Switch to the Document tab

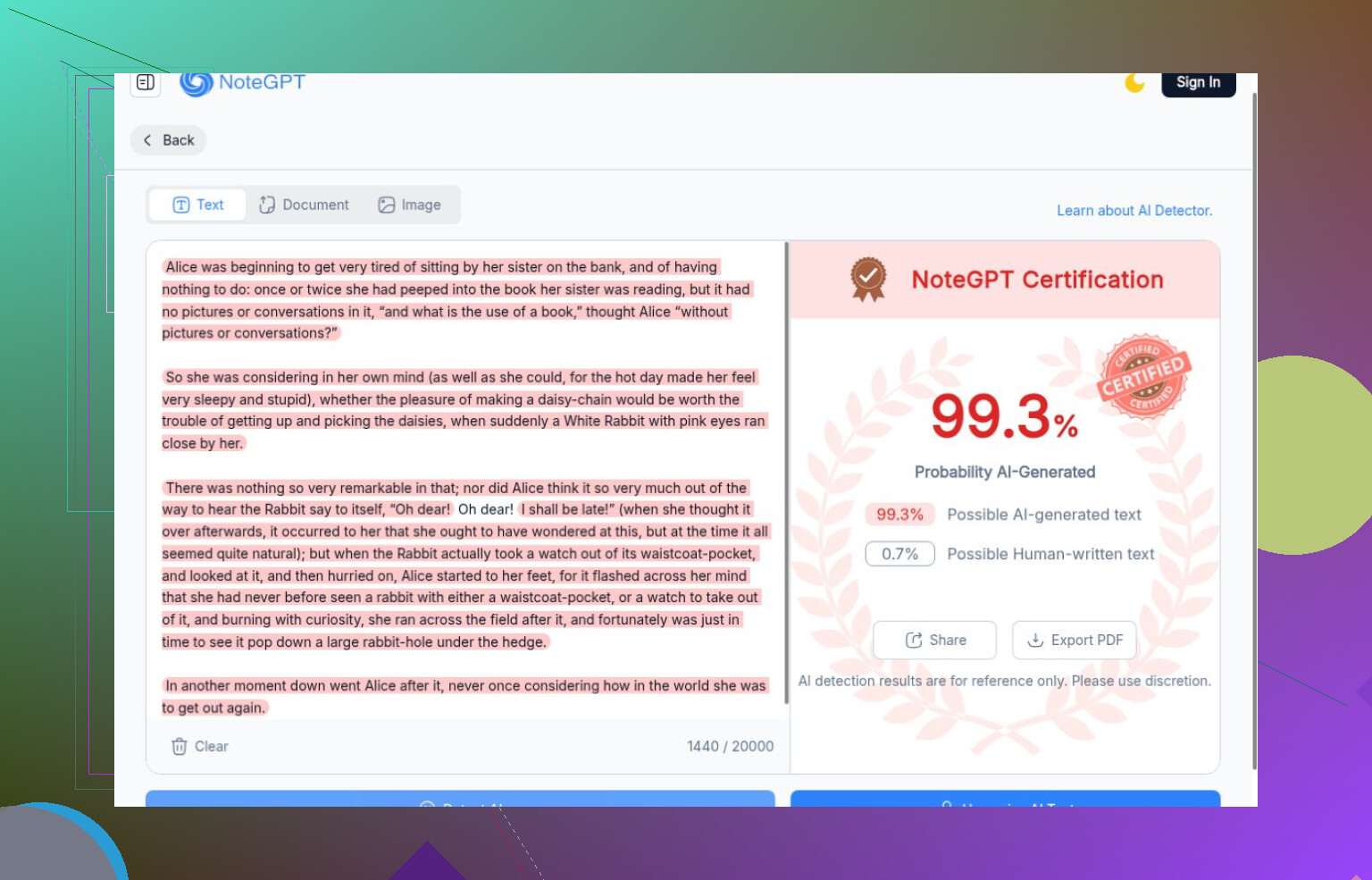coord(304,205)
